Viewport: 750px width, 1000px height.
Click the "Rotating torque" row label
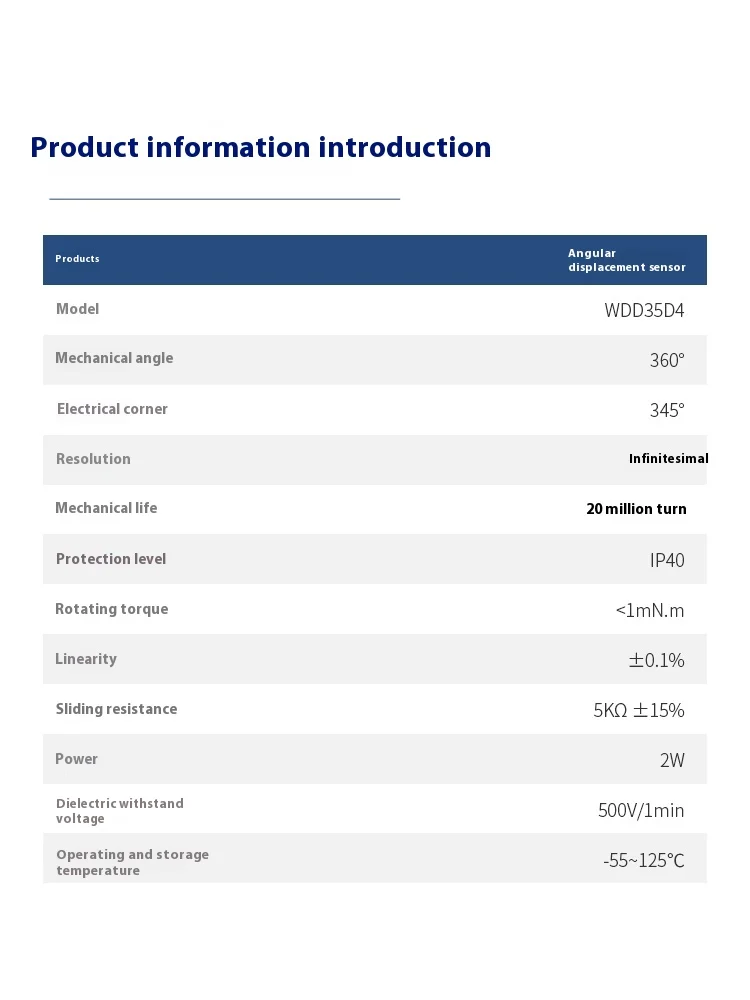click(x=111, y=609)
